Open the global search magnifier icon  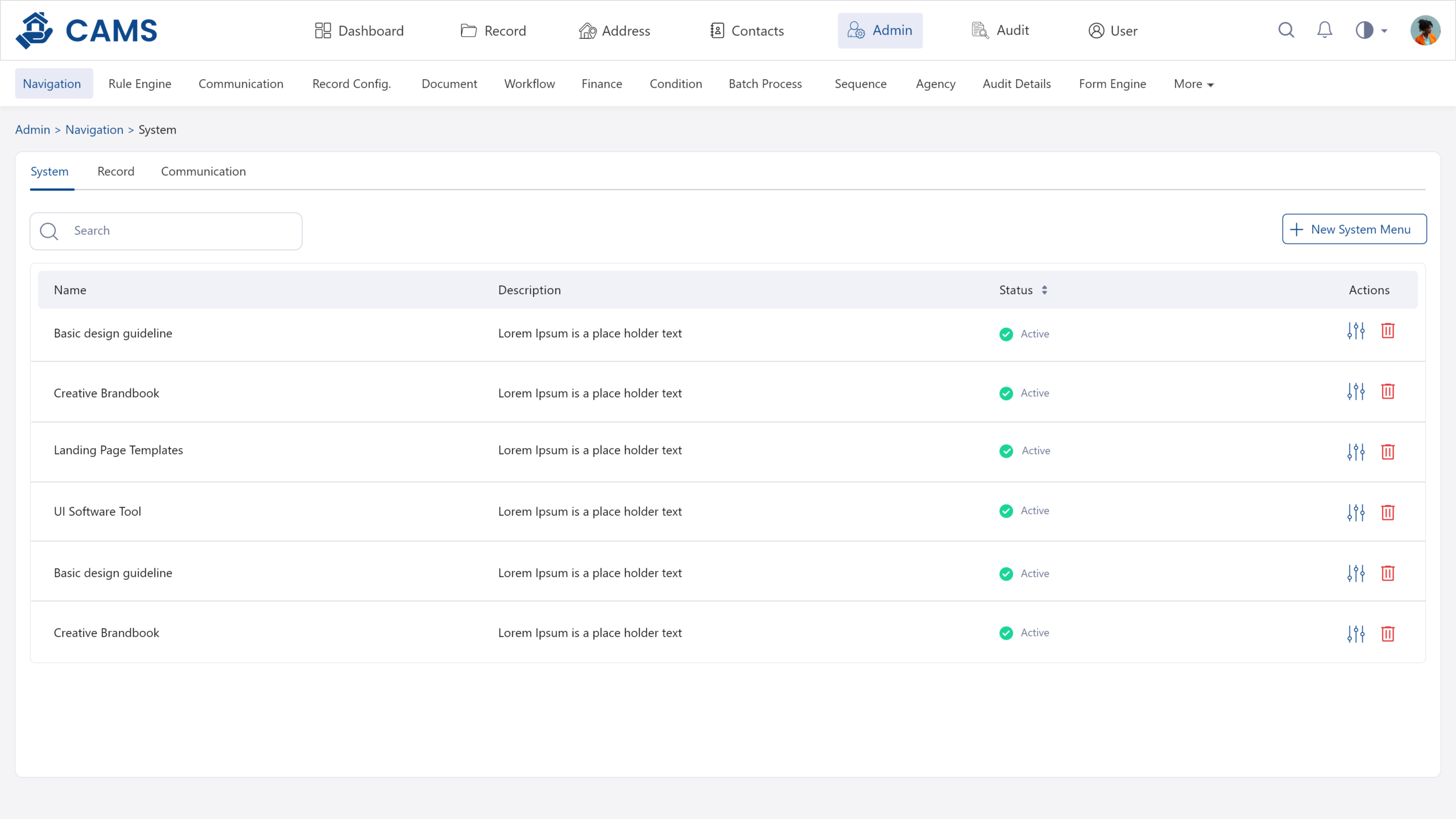(x=1286, y=30)
